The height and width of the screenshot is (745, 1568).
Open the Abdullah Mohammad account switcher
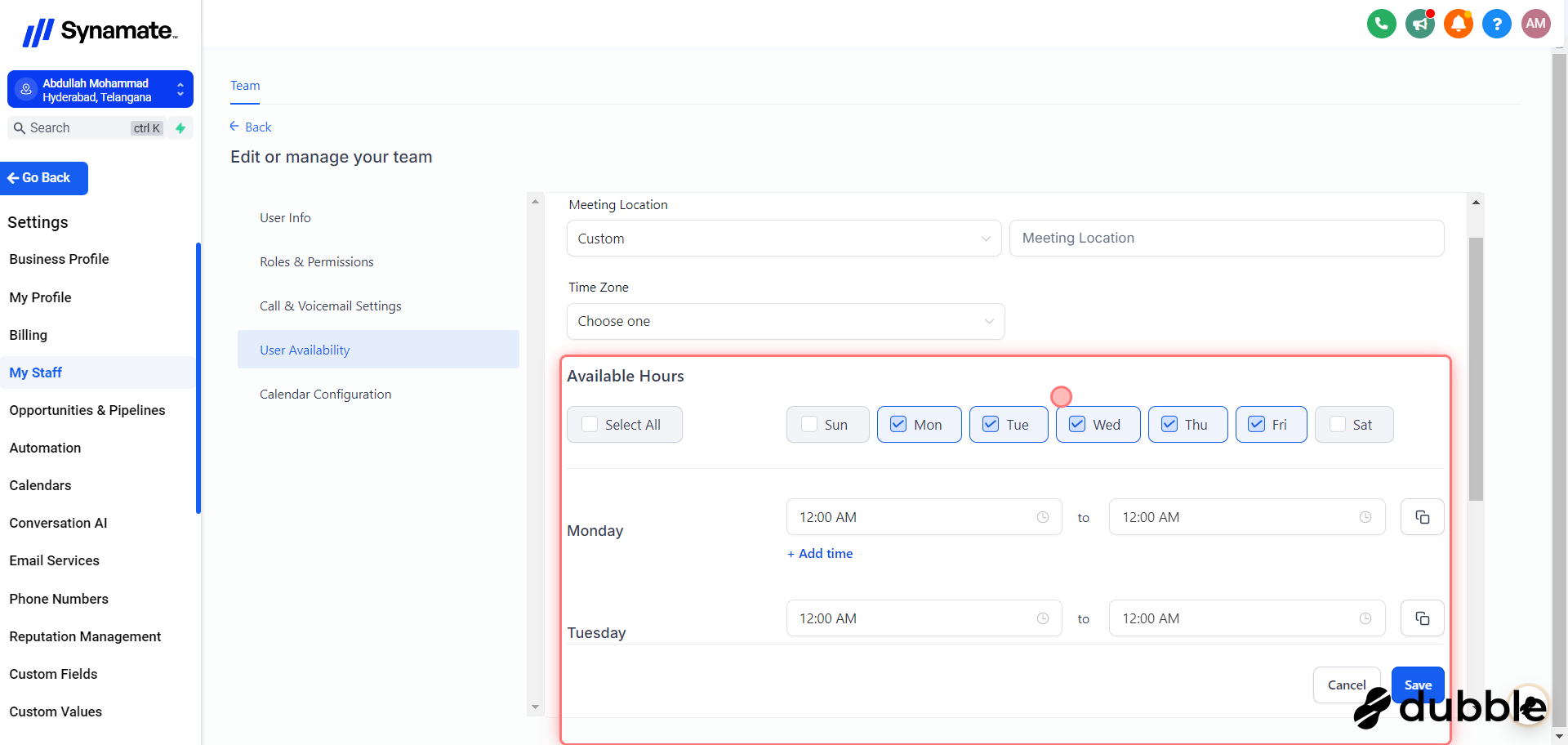tap(100, 90)
